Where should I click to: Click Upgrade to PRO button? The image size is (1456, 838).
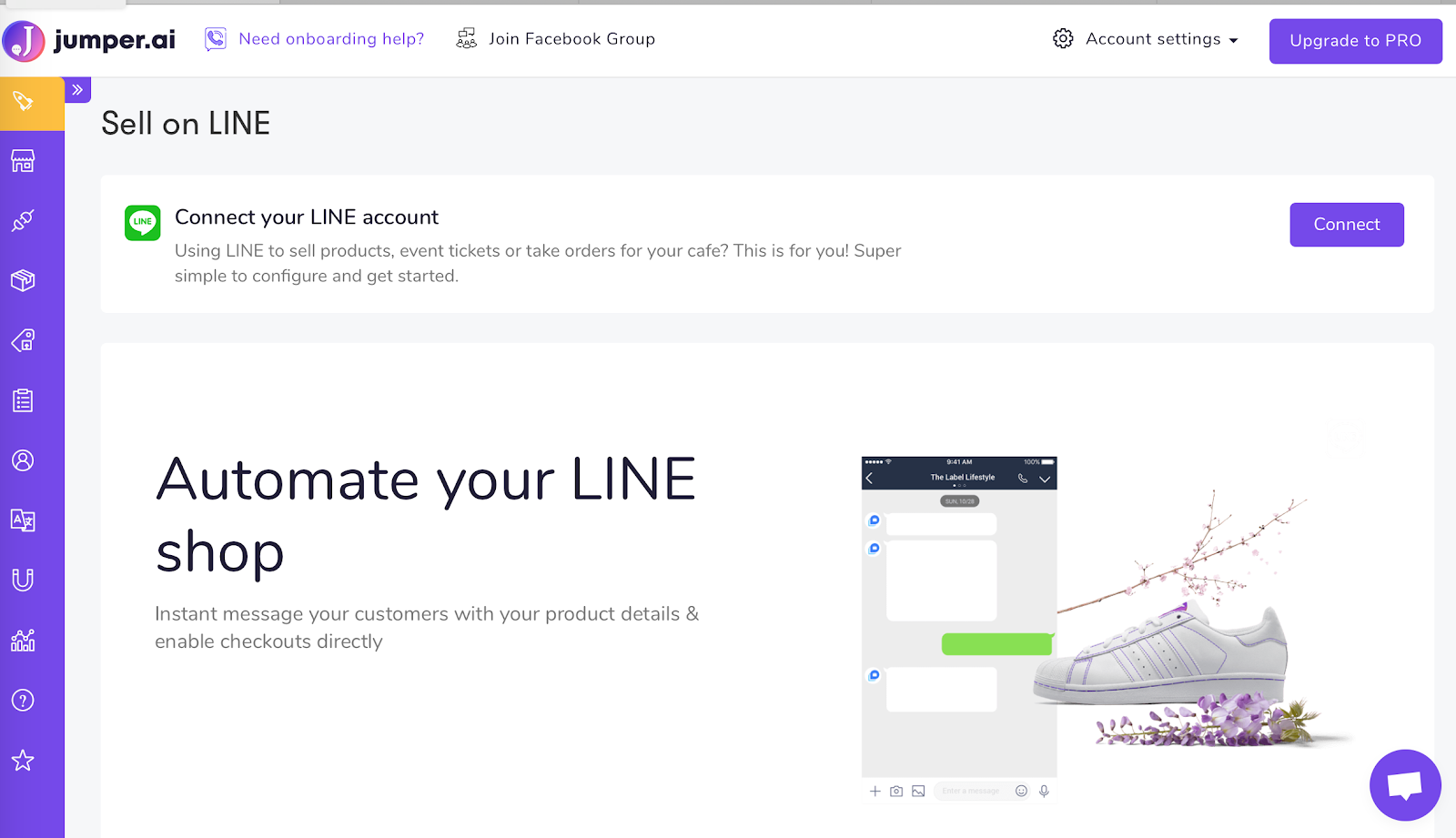(x=1355, y=41)
